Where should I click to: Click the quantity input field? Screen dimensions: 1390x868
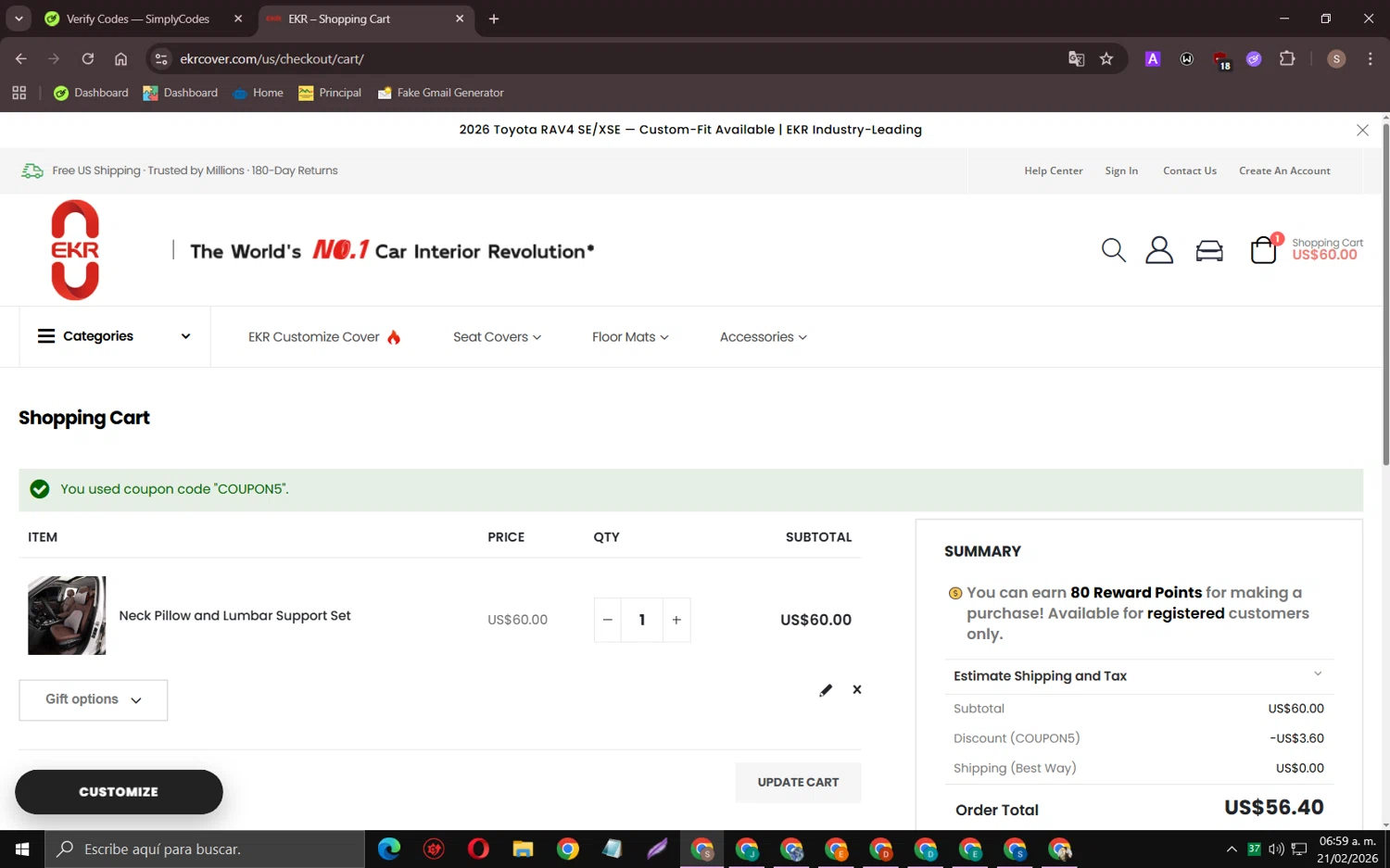(642, 620)
